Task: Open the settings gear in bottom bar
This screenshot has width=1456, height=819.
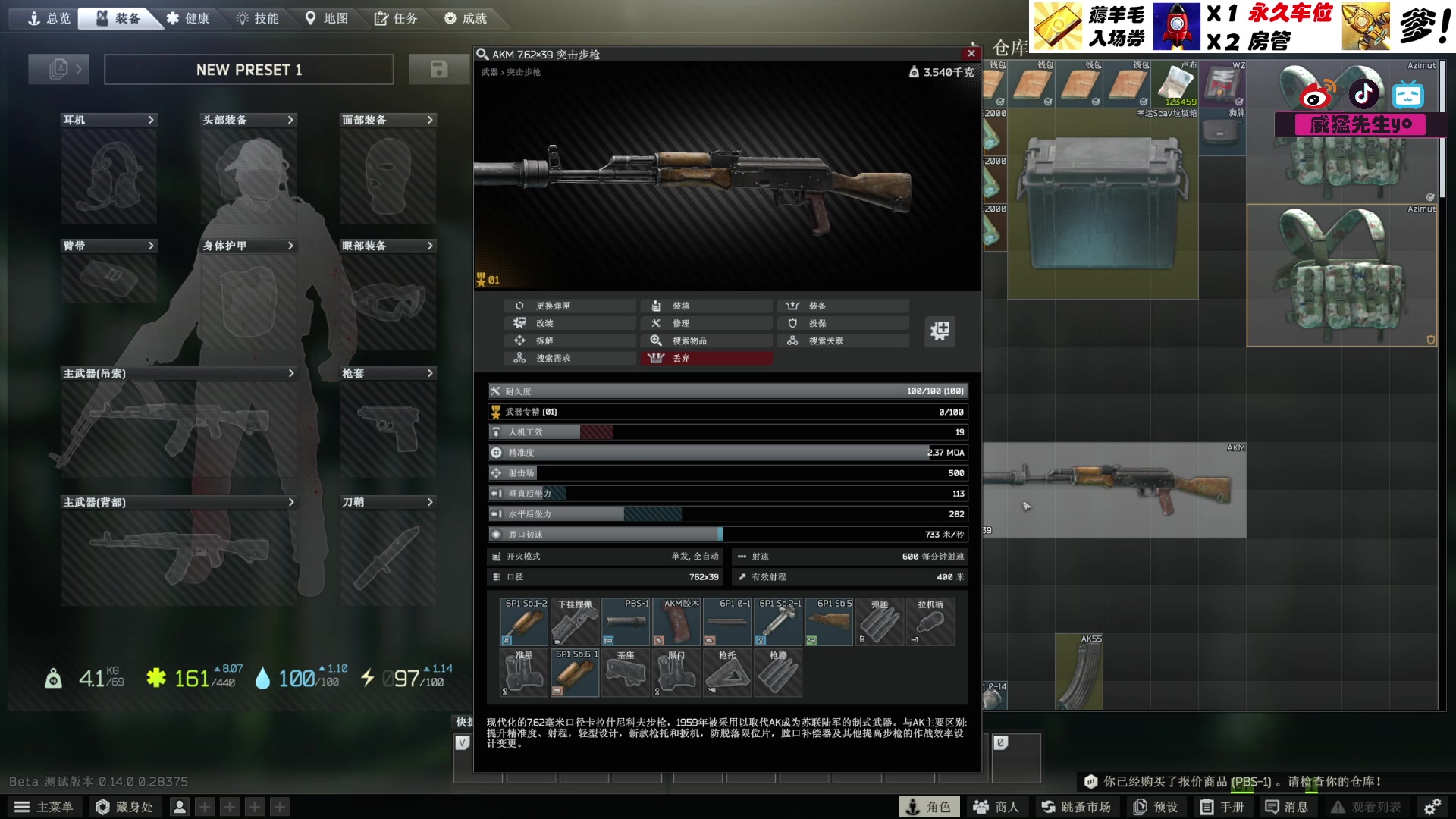Action: click(1432, 807)
